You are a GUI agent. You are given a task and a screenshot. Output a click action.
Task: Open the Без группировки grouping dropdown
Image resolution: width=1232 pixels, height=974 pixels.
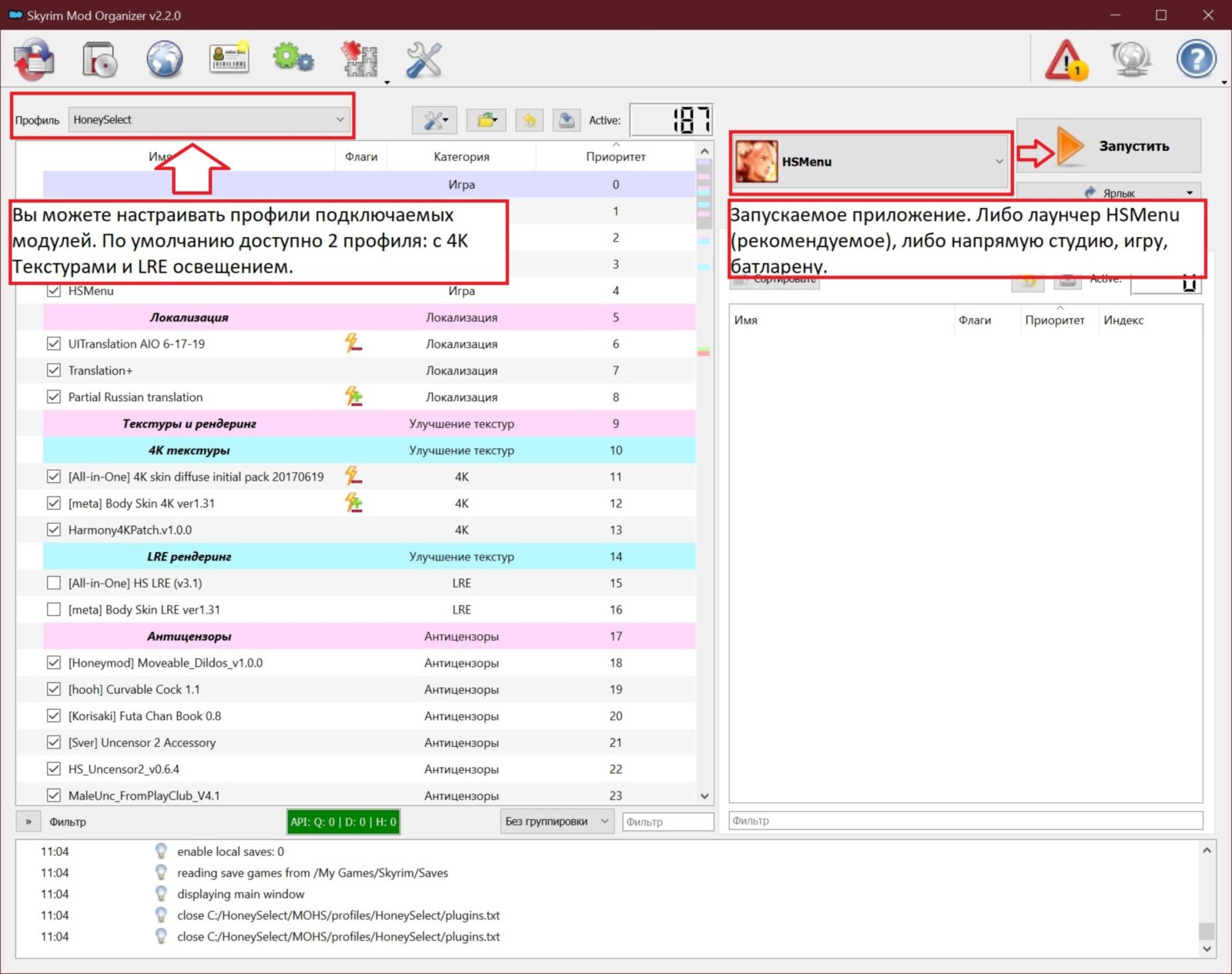pos(557,822)
